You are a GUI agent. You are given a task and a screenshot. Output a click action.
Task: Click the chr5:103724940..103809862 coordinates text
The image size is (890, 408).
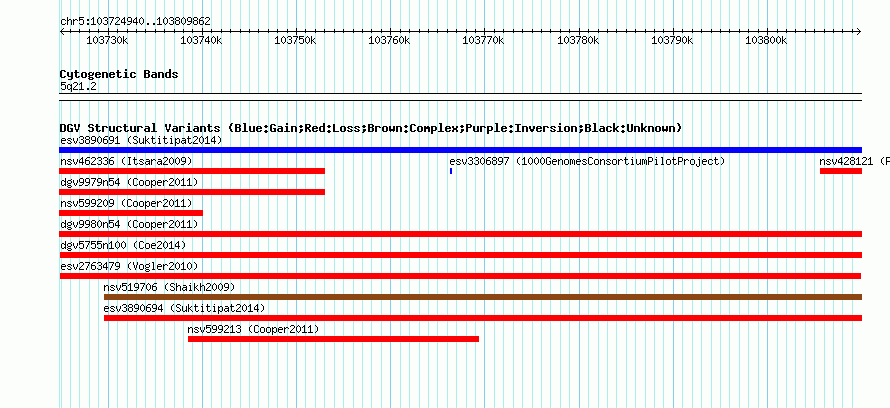click(135, 22)
